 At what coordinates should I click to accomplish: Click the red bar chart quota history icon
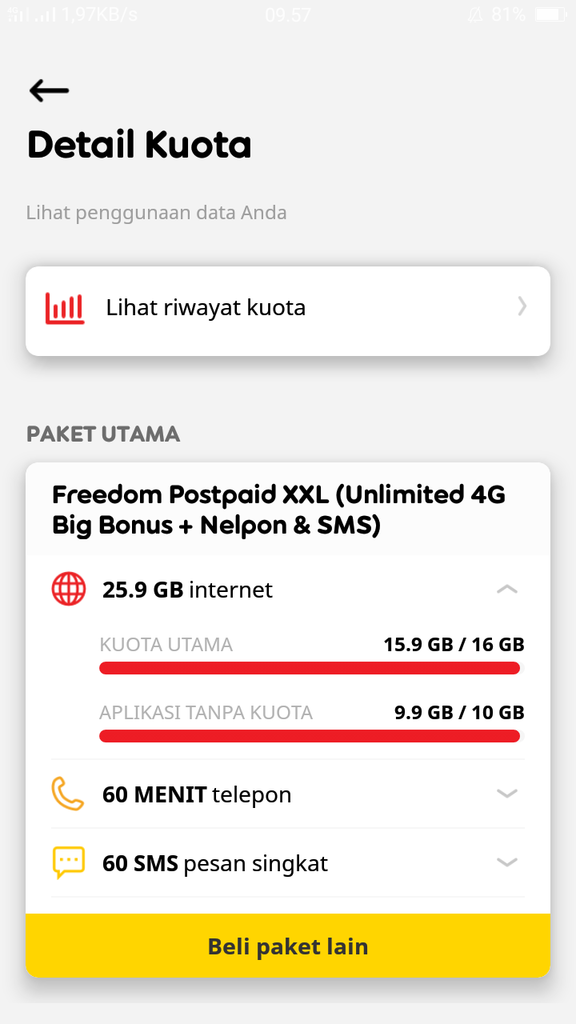click(x=64, y=309)
